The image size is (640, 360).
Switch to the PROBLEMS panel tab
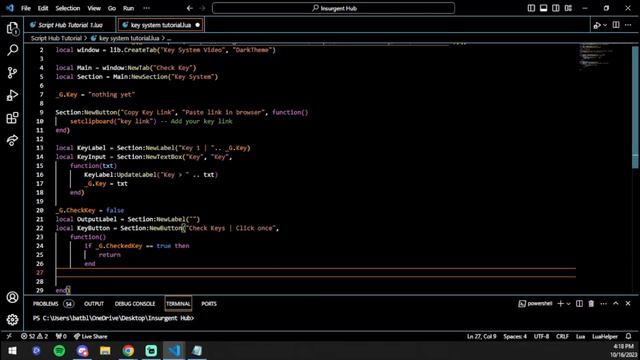(45, 304)
